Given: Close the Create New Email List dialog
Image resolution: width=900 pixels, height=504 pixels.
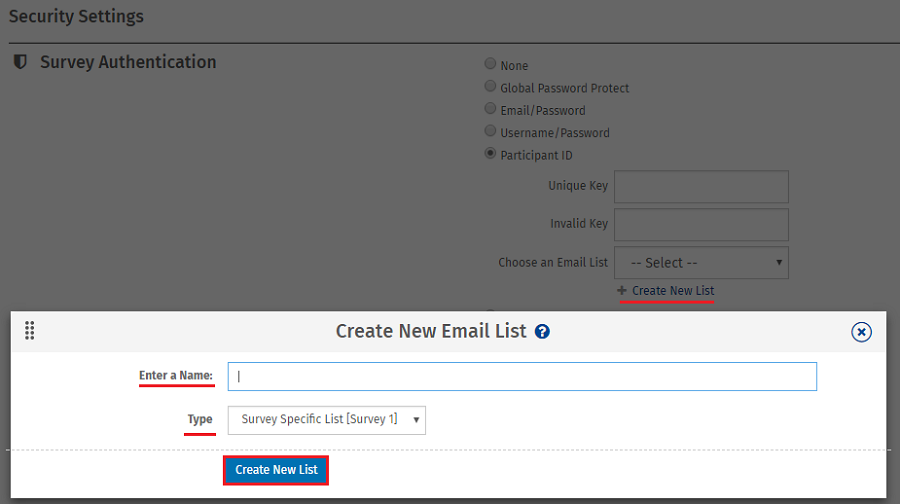Looking at the screenshot, I should pos(861,332).
